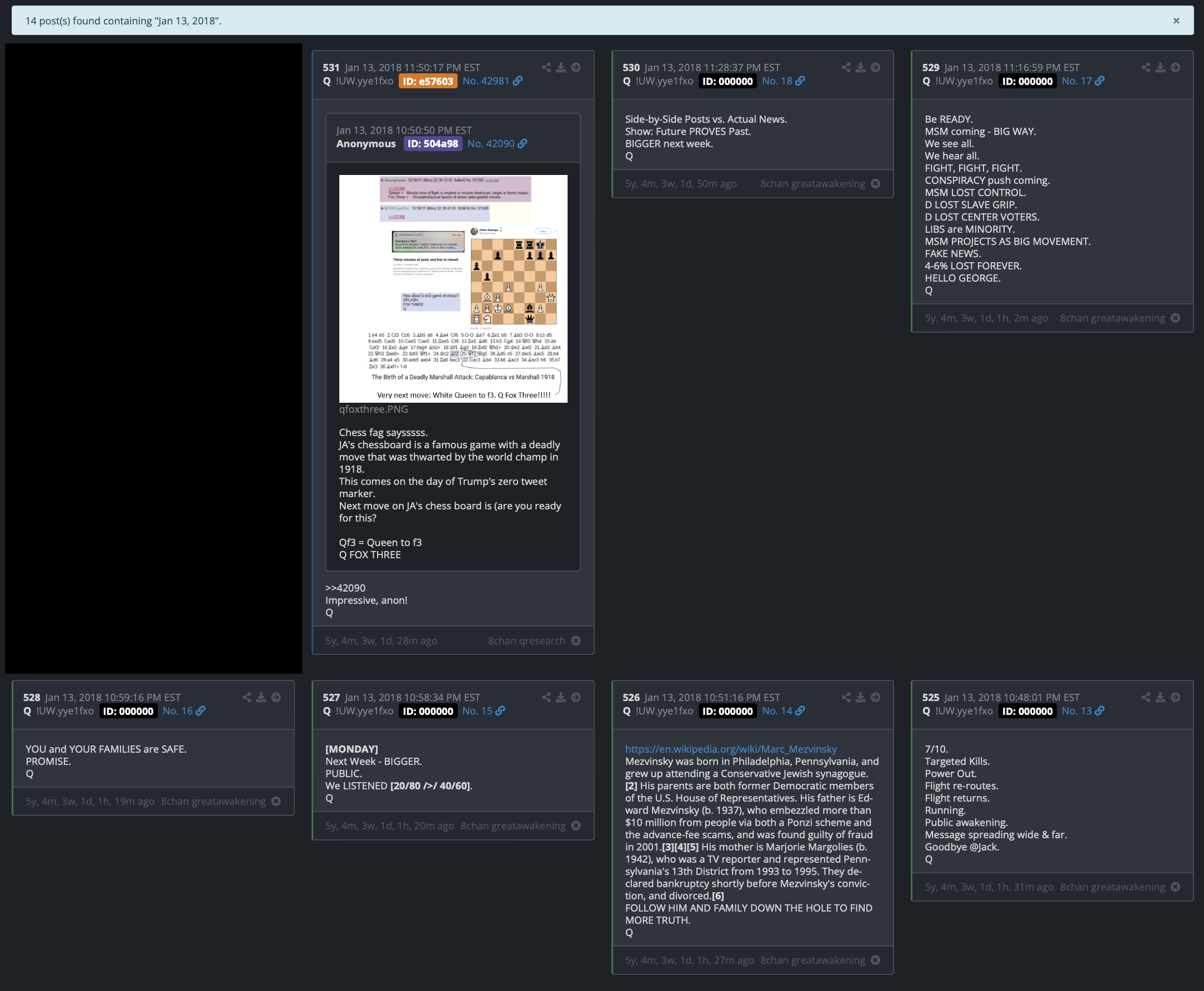Filter by ID 504a98 badge
This screenshot has height=991, width=1204.
[433, 144]
